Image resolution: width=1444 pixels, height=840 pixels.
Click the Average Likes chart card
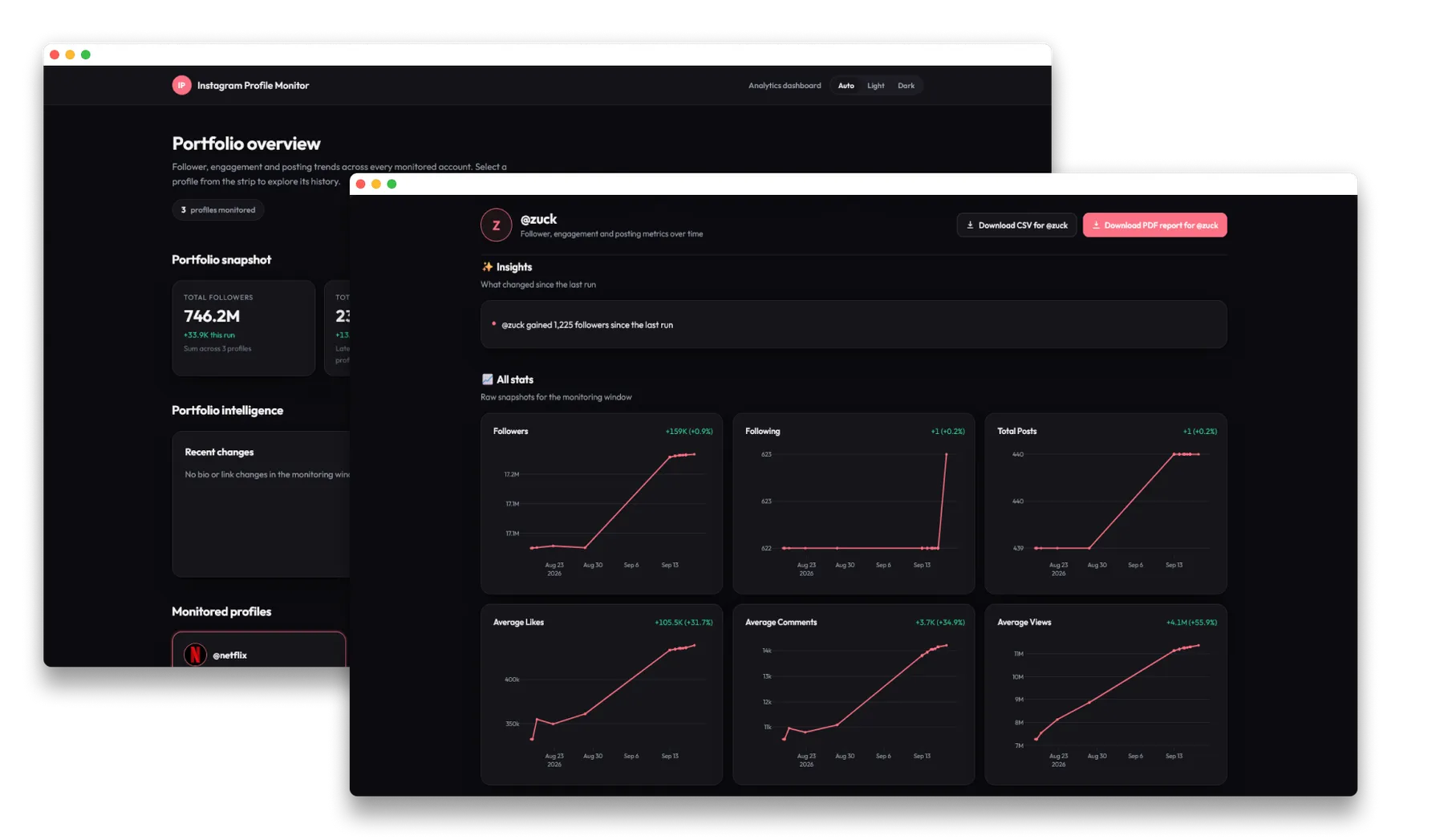click(x=602, y=695)
